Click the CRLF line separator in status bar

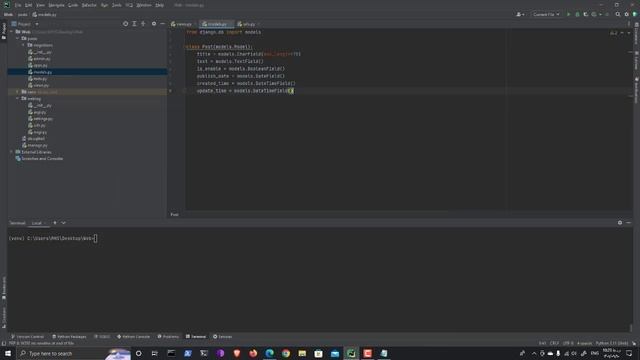(554, 343)
